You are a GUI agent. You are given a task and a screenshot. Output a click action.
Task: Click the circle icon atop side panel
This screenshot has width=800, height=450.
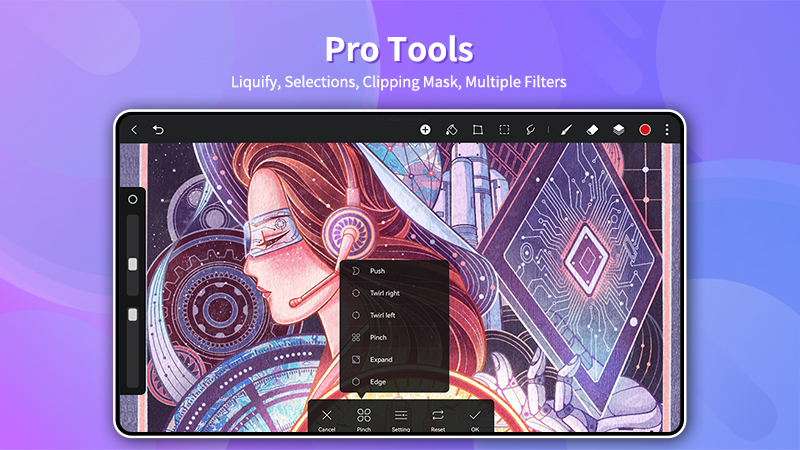click(x=133, y=199)
